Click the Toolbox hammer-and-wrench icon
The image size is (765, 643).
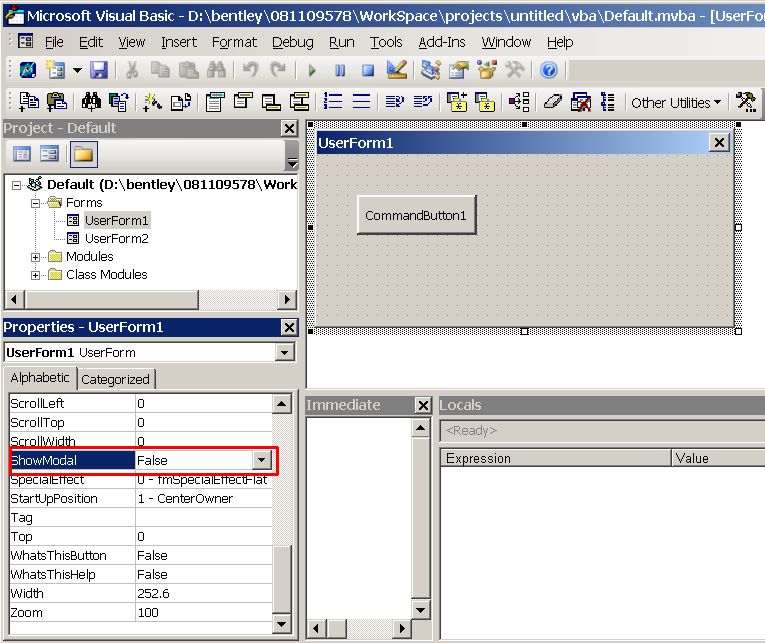[515, 71]
